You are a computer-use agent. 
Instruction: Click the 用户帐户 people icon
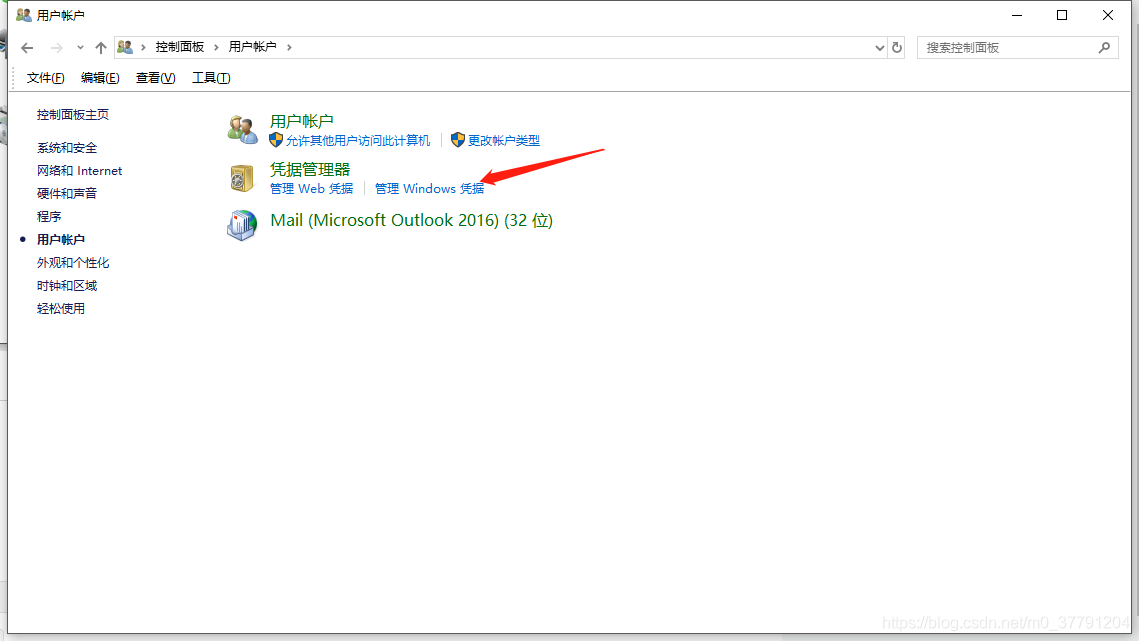coord(242,129)
